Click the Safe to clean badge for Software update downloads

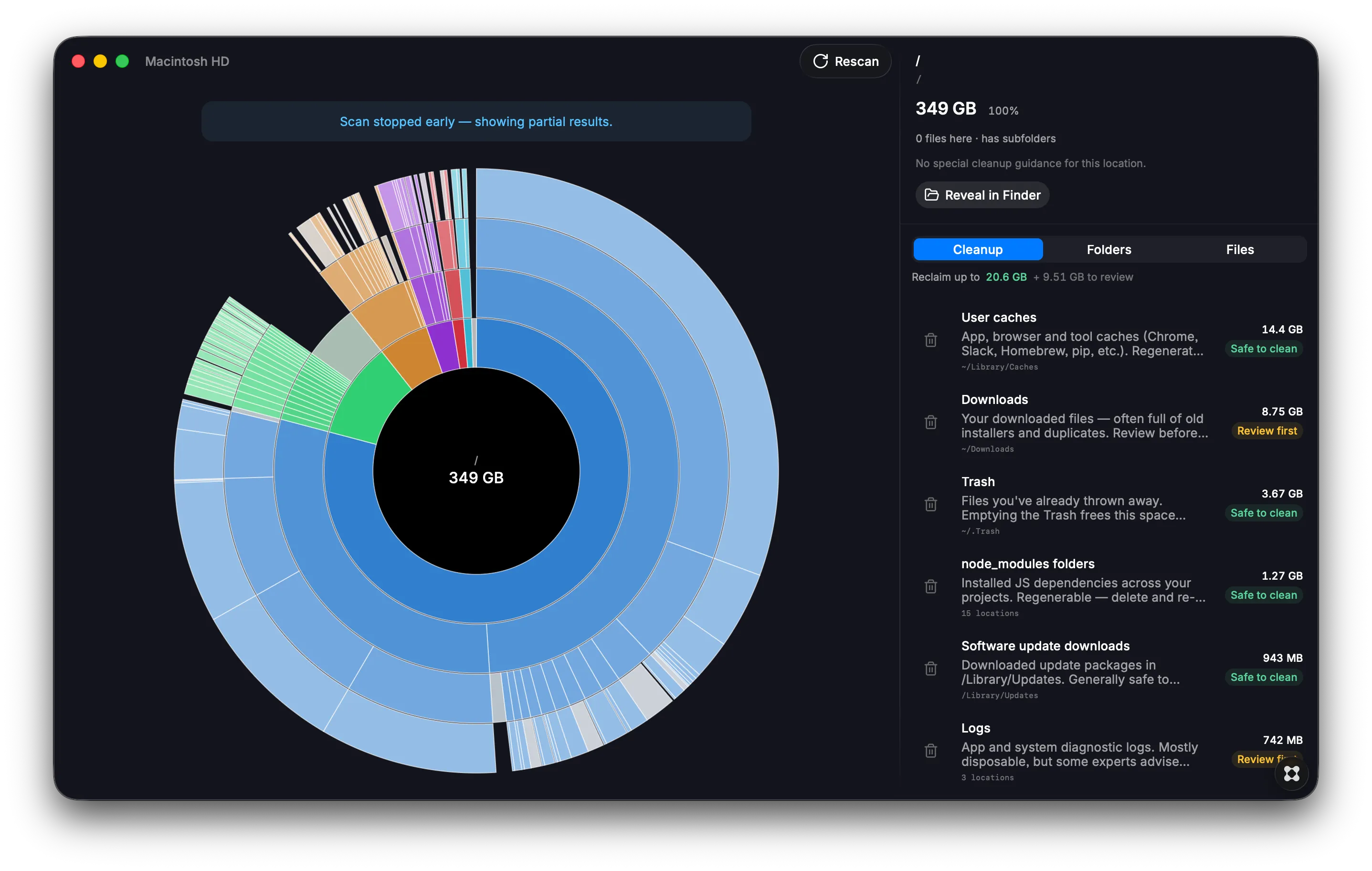click(x=1263, y=677)
